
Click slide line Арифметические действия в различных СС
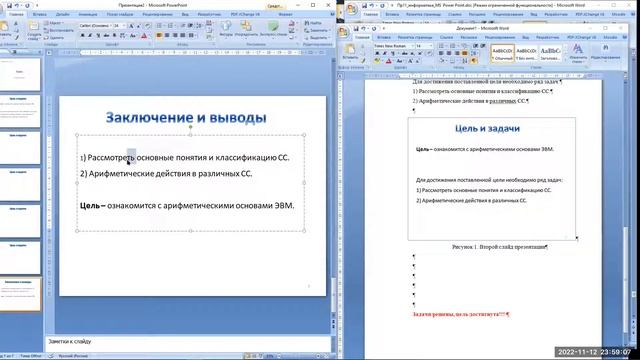(x=166, y=173)
